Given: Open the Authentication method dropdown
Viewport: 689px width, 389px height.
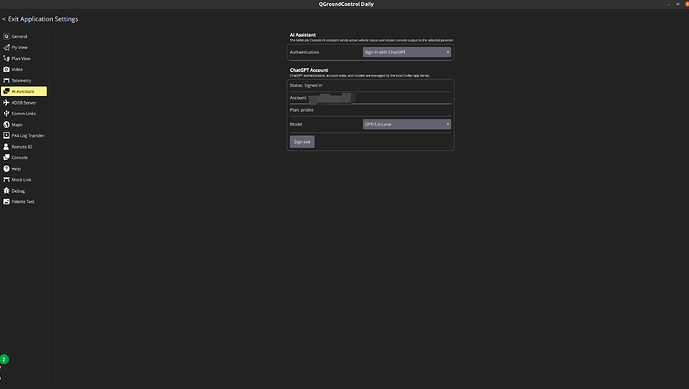Looking at the screenshot, I should pyautogui.click(x=406, y=52).
